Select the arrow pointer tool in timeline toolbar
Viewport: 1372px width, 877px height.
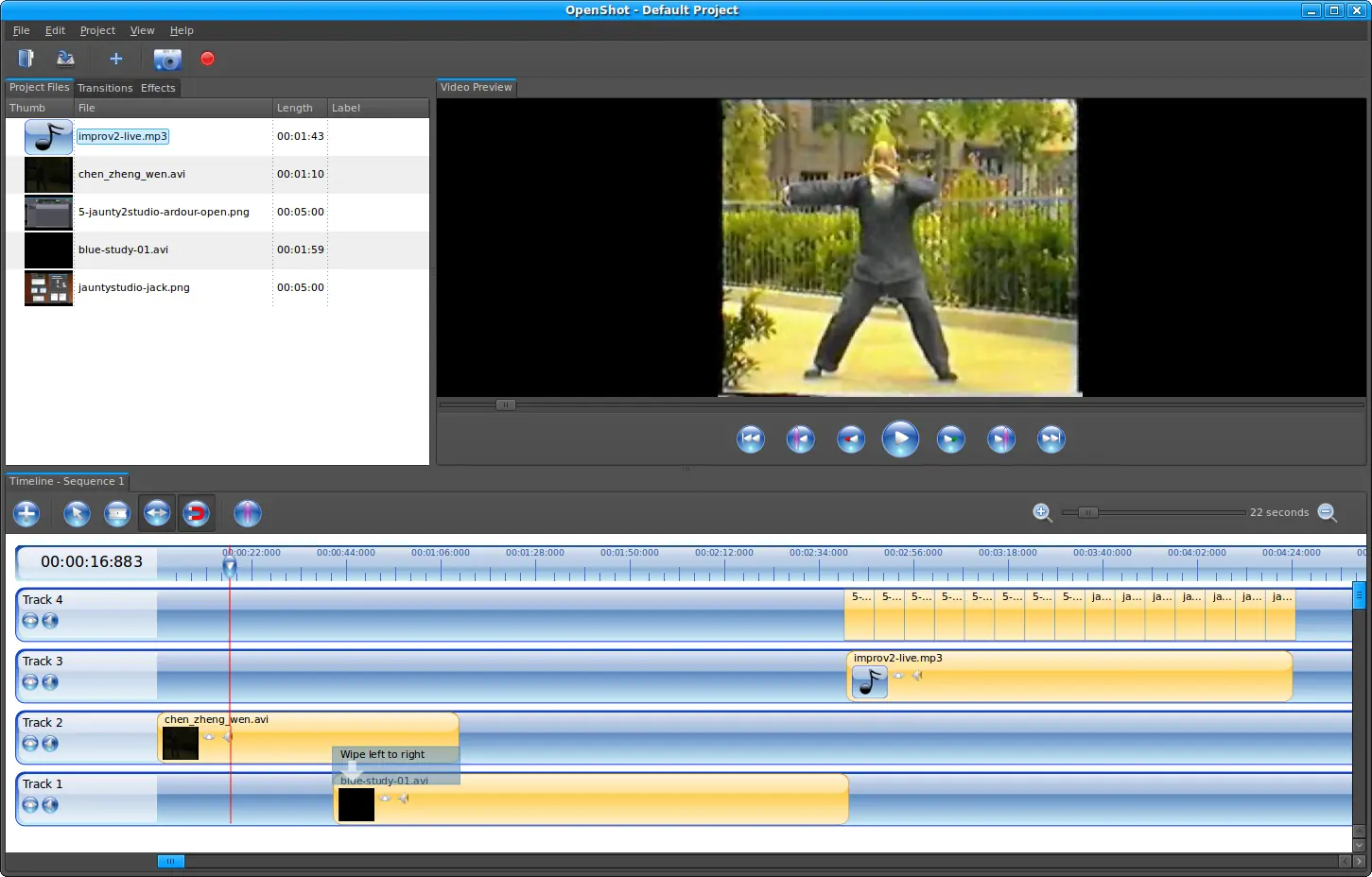point(77,513)
